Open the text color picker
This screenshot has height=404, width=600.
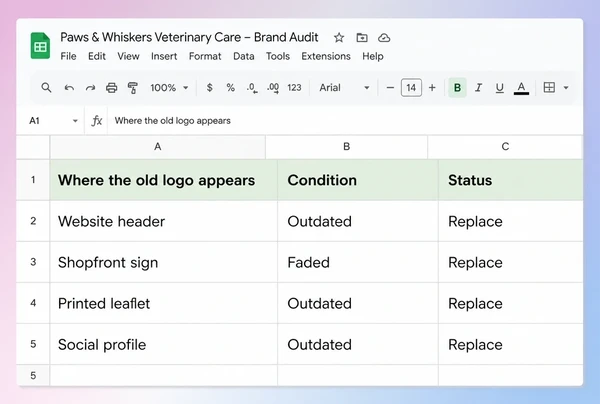pyautogui.click(x=521, y=88)
